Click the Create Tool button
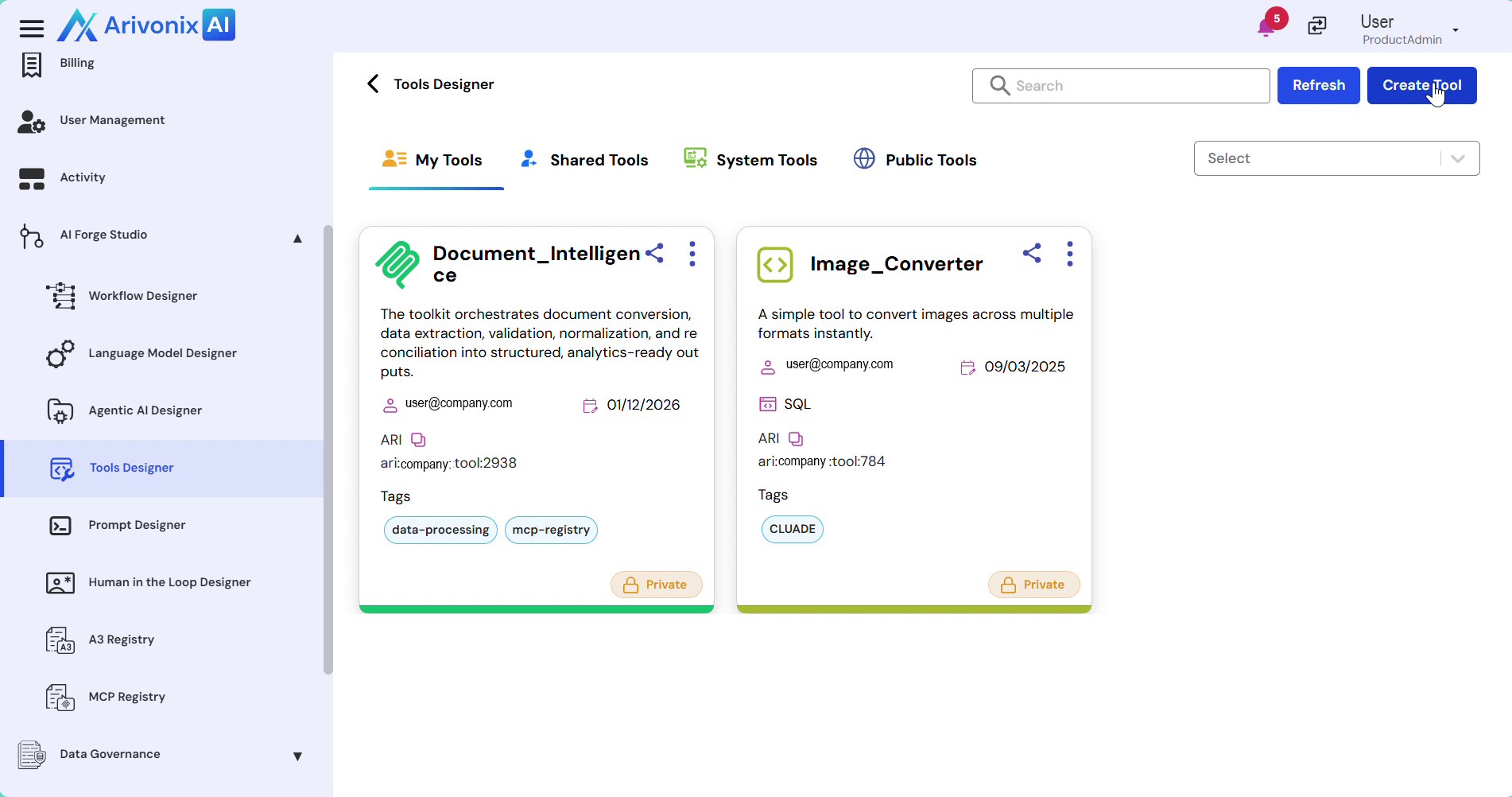 point(1421,85)
